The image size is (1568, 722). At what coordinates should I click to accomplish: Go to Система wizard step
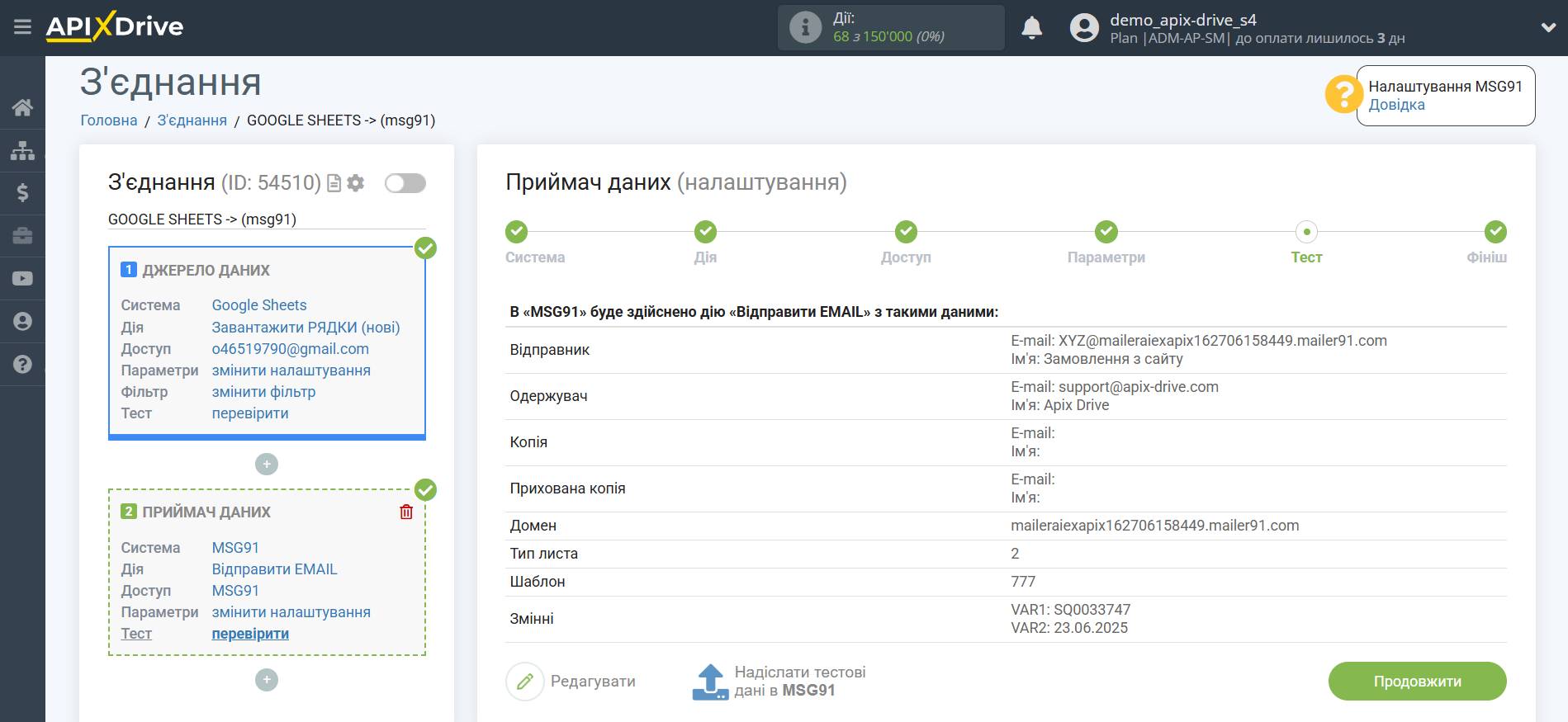[517, 232]
